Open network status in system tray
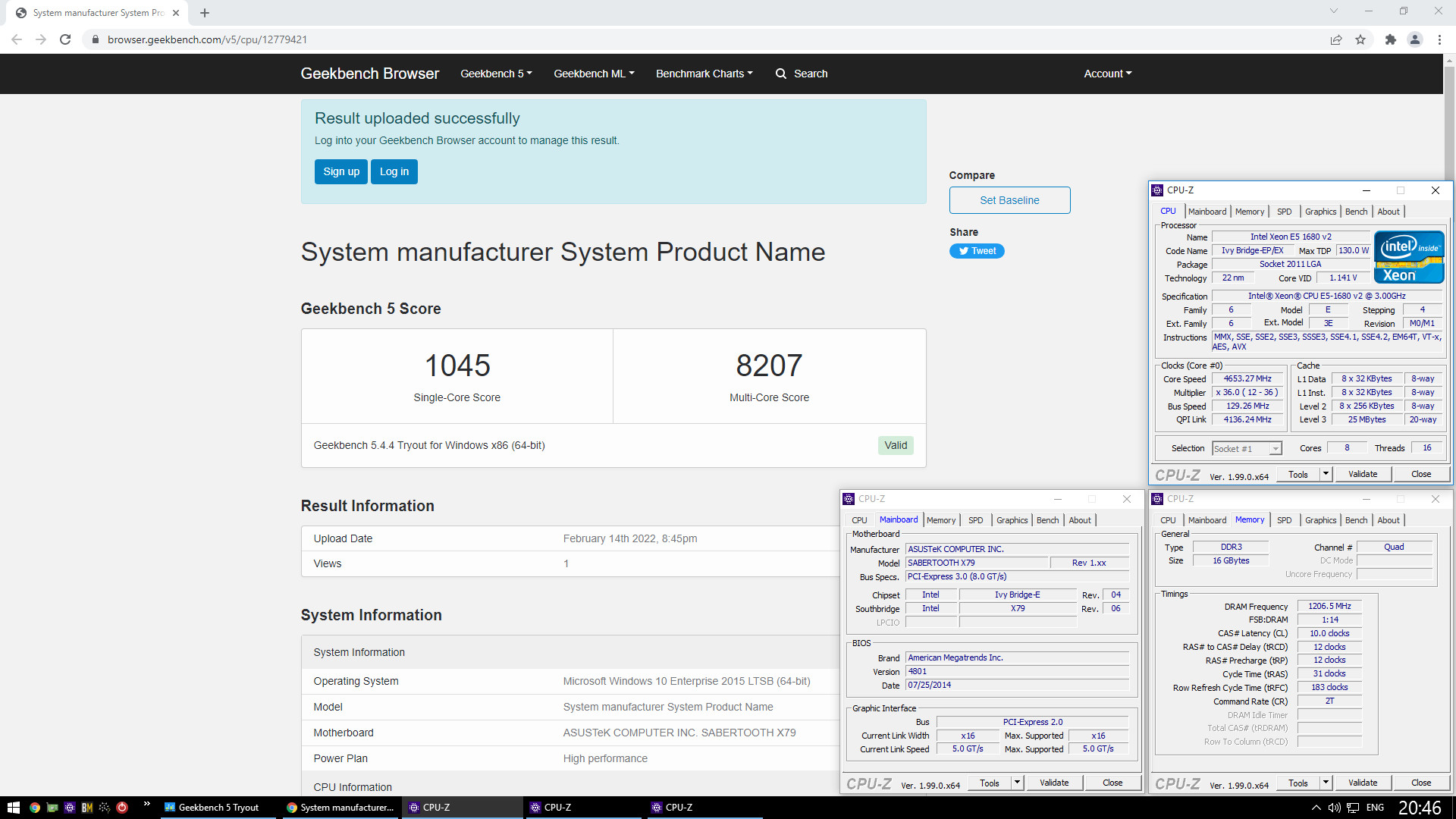Image resolution: width=1456 pixels, height=819 pixels. pyautogui.click(x=1354, y=808)
